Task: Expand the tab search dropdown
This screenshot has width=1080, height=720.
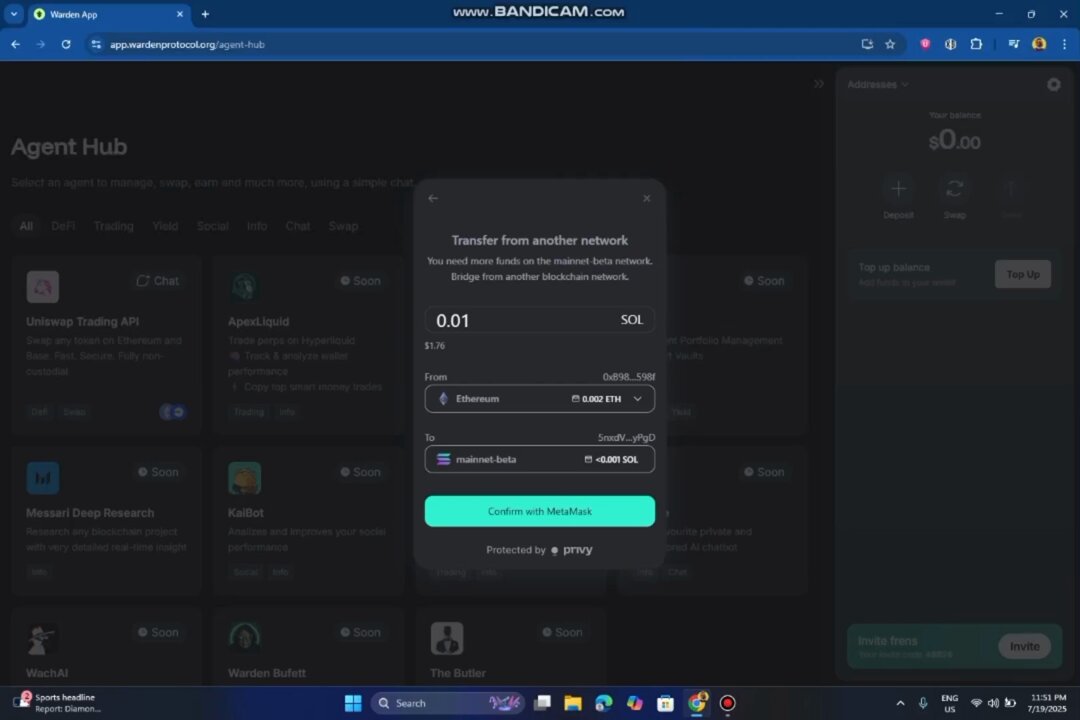Action: (14, 14)
